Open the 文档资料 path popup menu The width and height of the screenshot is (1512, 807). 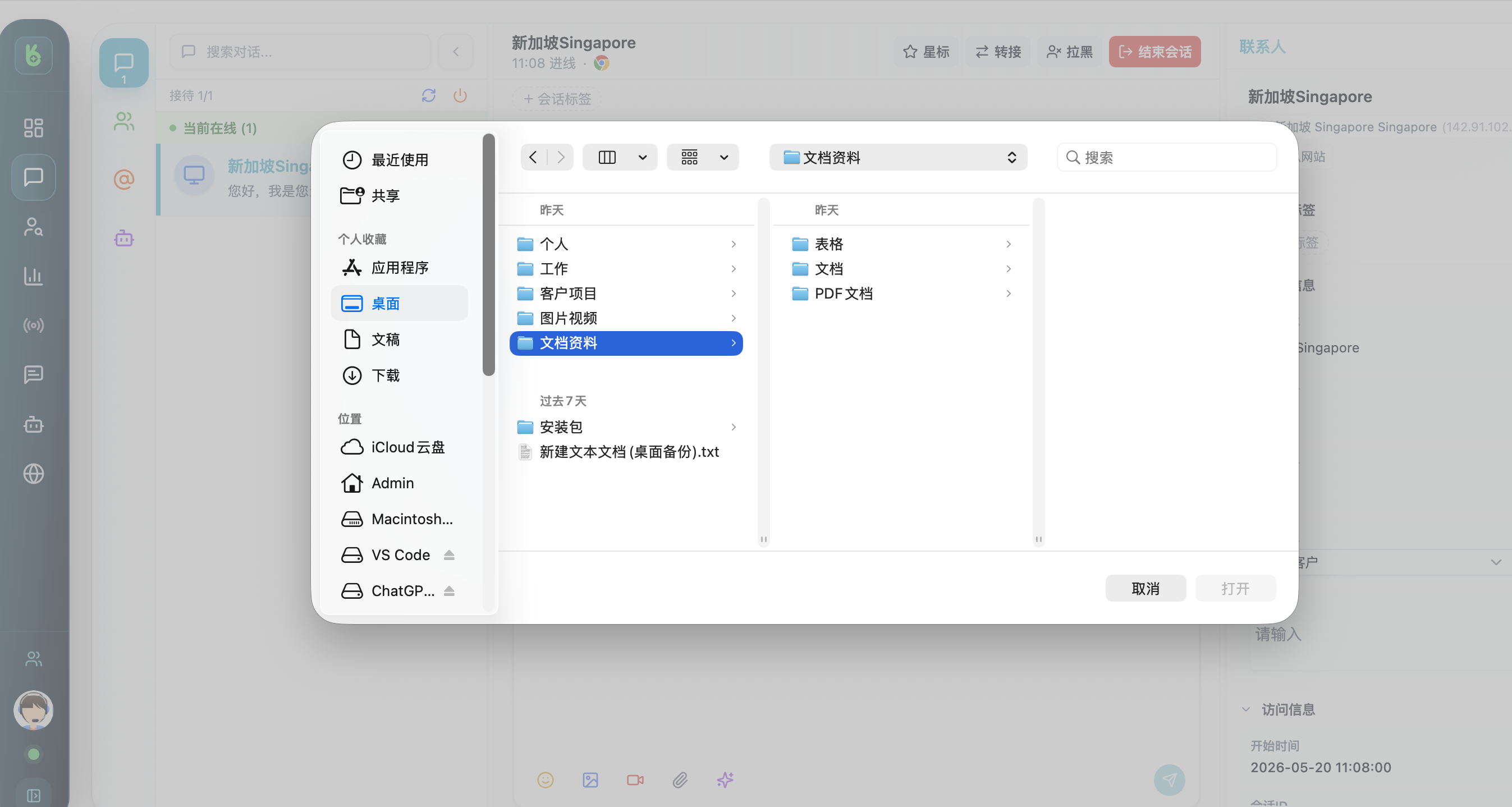point(898,157)
